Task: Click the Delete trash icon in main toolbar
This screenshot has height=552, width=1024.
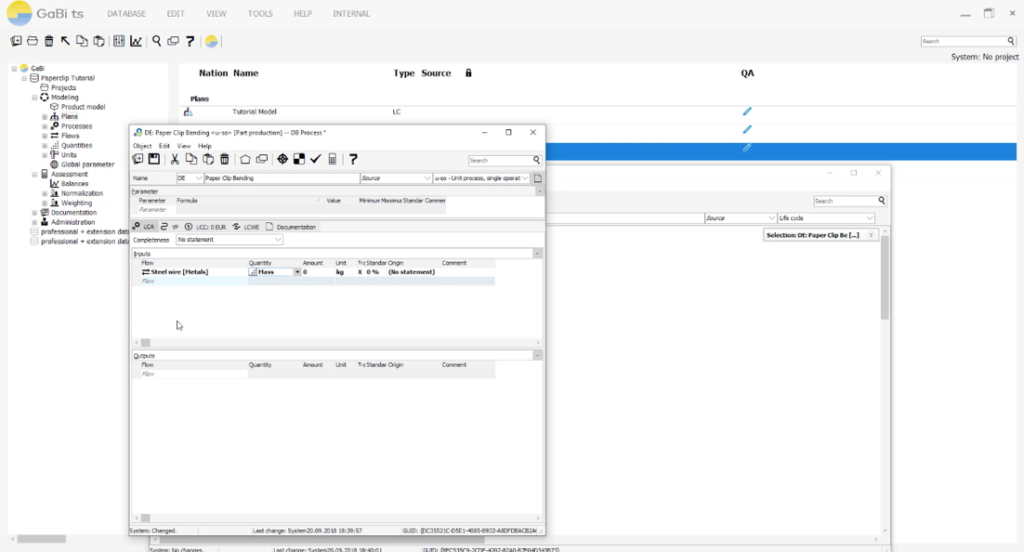Action: pyautogui.click(x=49, y=41)
